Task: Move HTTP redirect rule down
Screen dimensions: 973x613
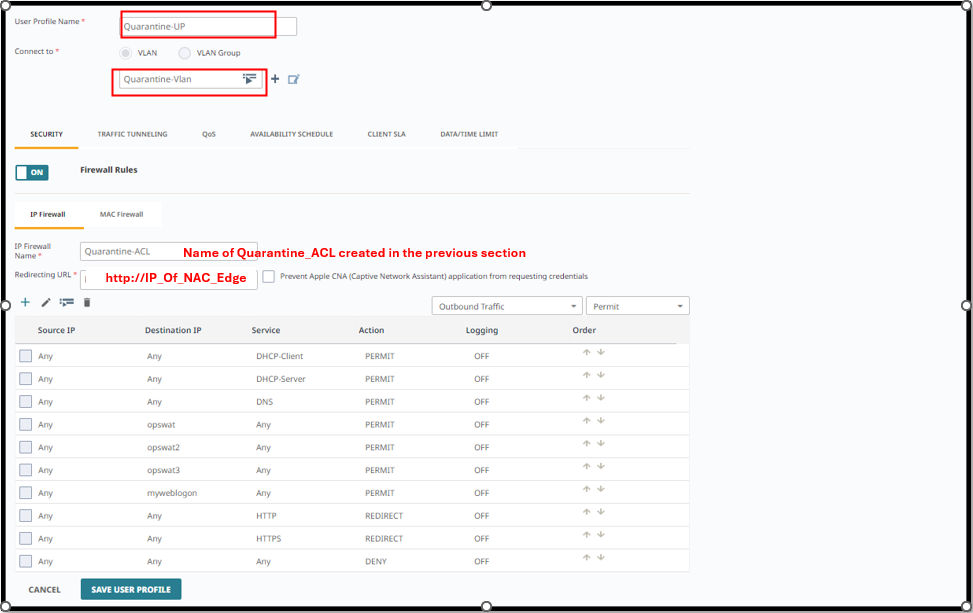Action: pyautogui.click(x=601, y=512)
